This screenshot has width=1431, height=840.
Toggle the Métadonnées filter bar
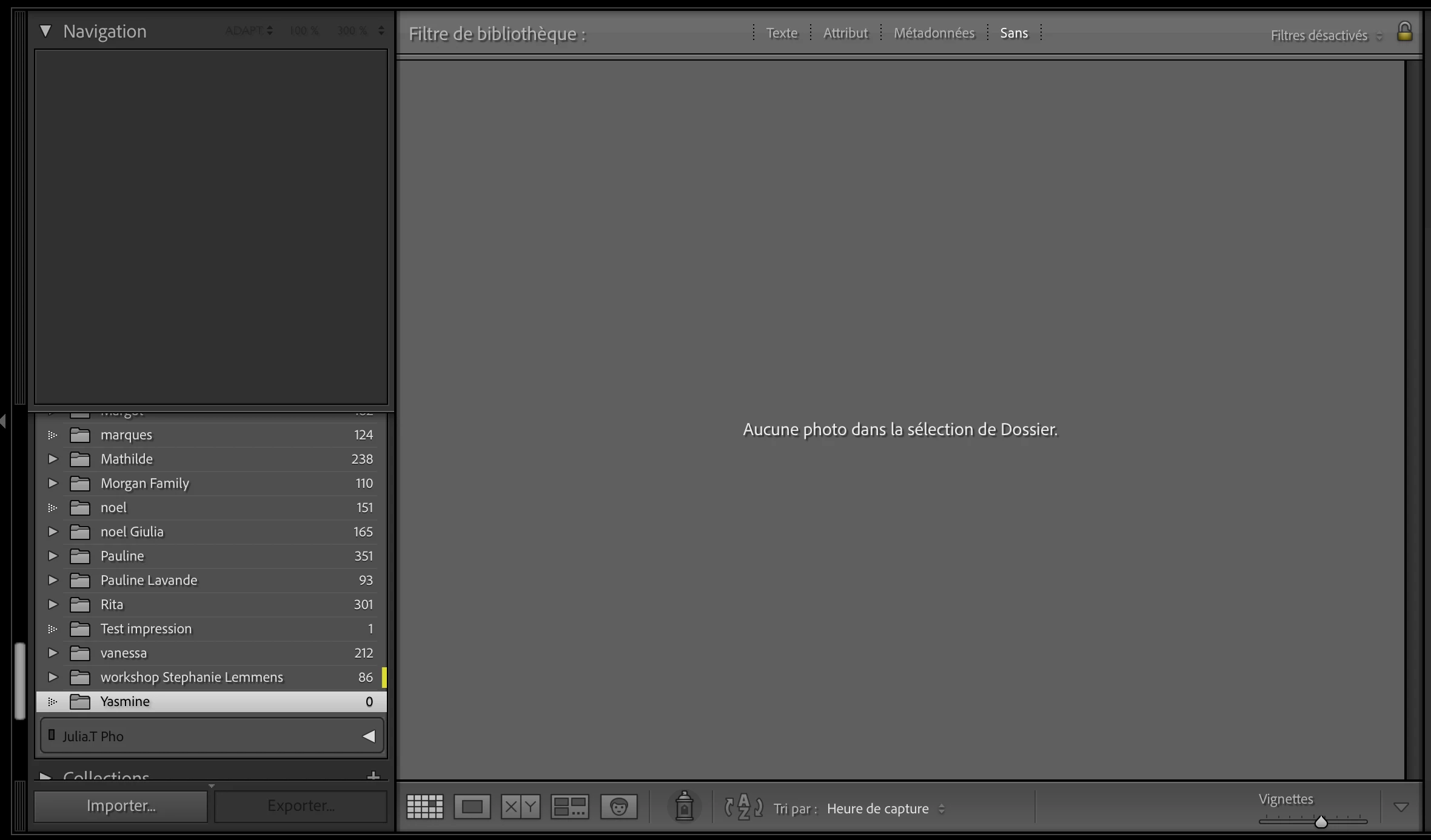(x=934, y=33)
